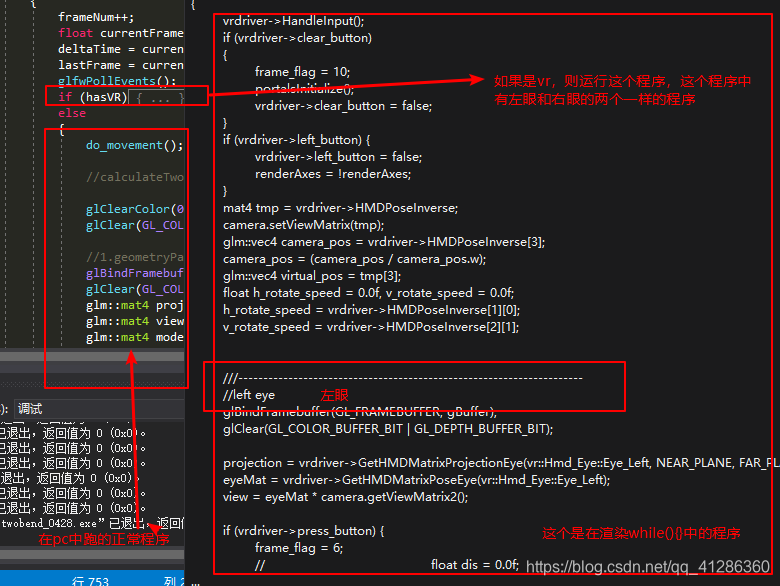Click the renderAxes = !renderAxes; line
The width and height of the screenshot is (780, 586).
pos(333,174)
